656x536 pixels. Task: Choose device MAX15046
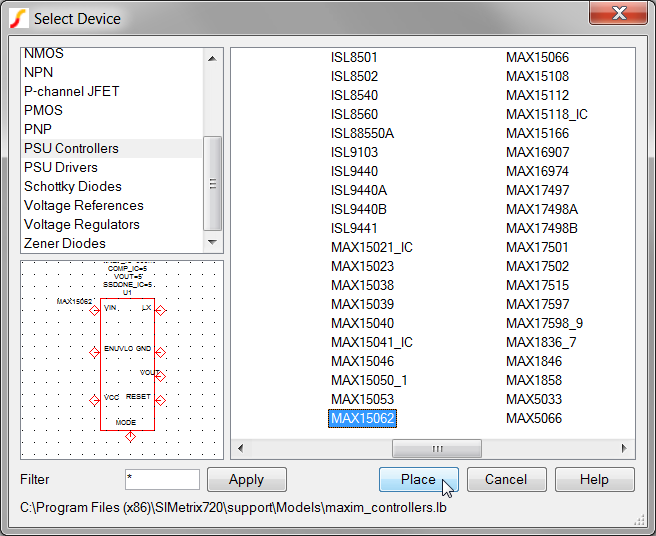pyautogui.click(x=363, y=362)
